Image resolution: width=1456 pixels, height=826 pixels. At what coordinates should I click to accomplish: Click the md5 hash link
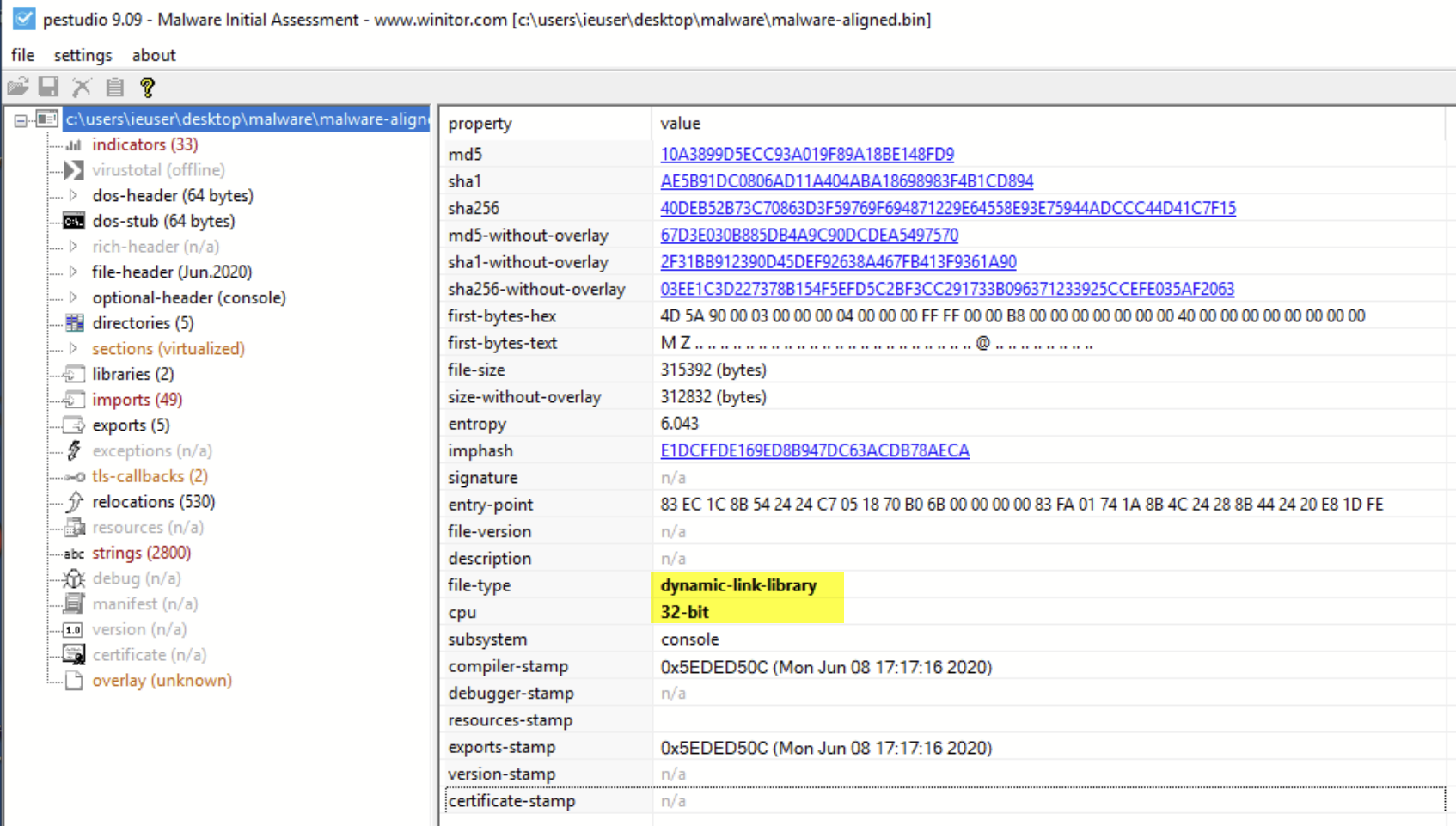click(807, 155)
